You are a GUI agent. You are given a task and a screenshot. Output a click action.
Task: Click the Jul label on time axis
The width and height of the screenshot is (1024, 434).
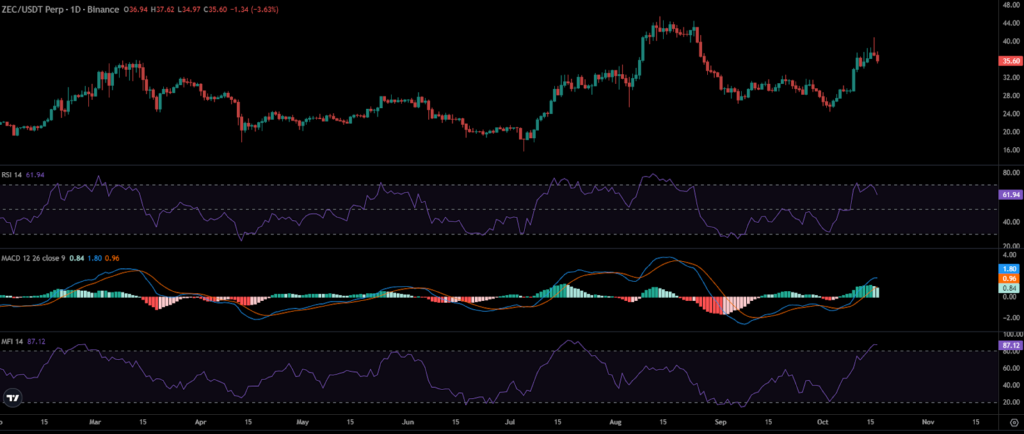[x=511, y=422]
